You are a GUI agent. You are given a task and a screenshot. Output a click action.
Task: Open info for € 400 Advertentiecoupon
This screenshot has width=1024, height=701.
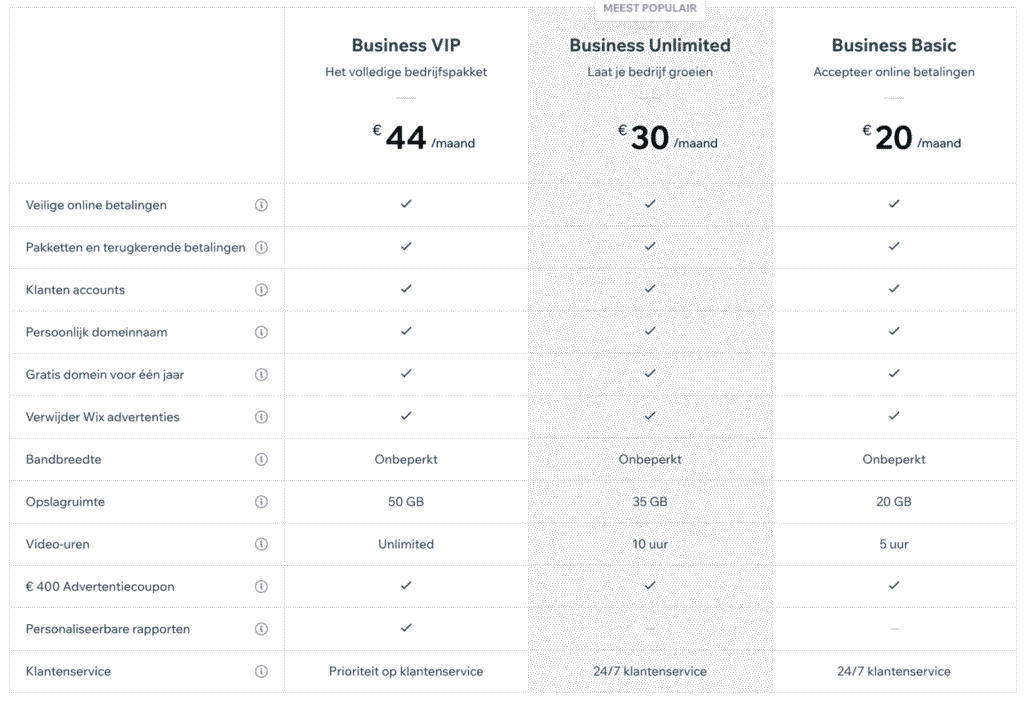pyautogui.click(x=261, y=586)
